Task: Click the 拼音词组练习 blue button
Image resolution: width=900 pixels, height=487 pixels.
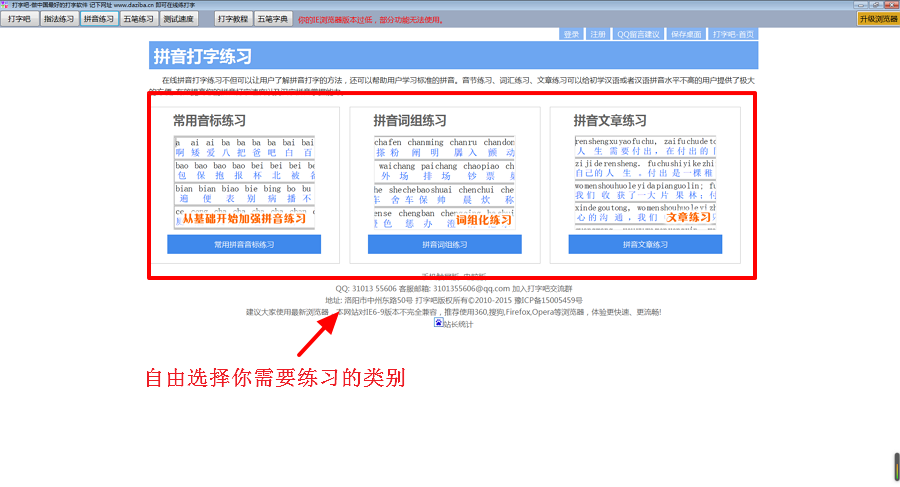Action: tap(445, 244)
